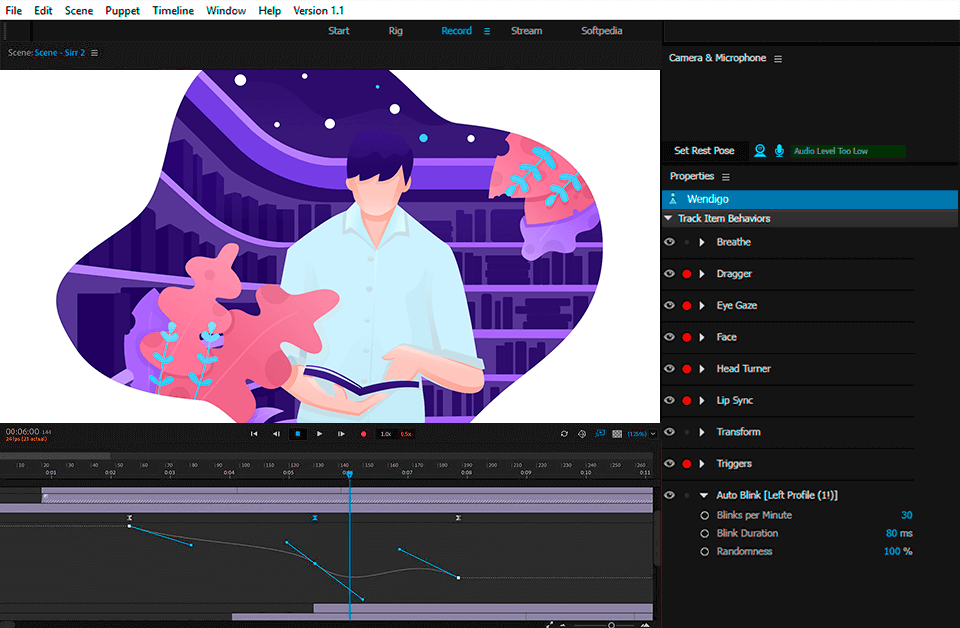
Task: Click the microphone icon near Set Rest Pose
Action: 781,150
